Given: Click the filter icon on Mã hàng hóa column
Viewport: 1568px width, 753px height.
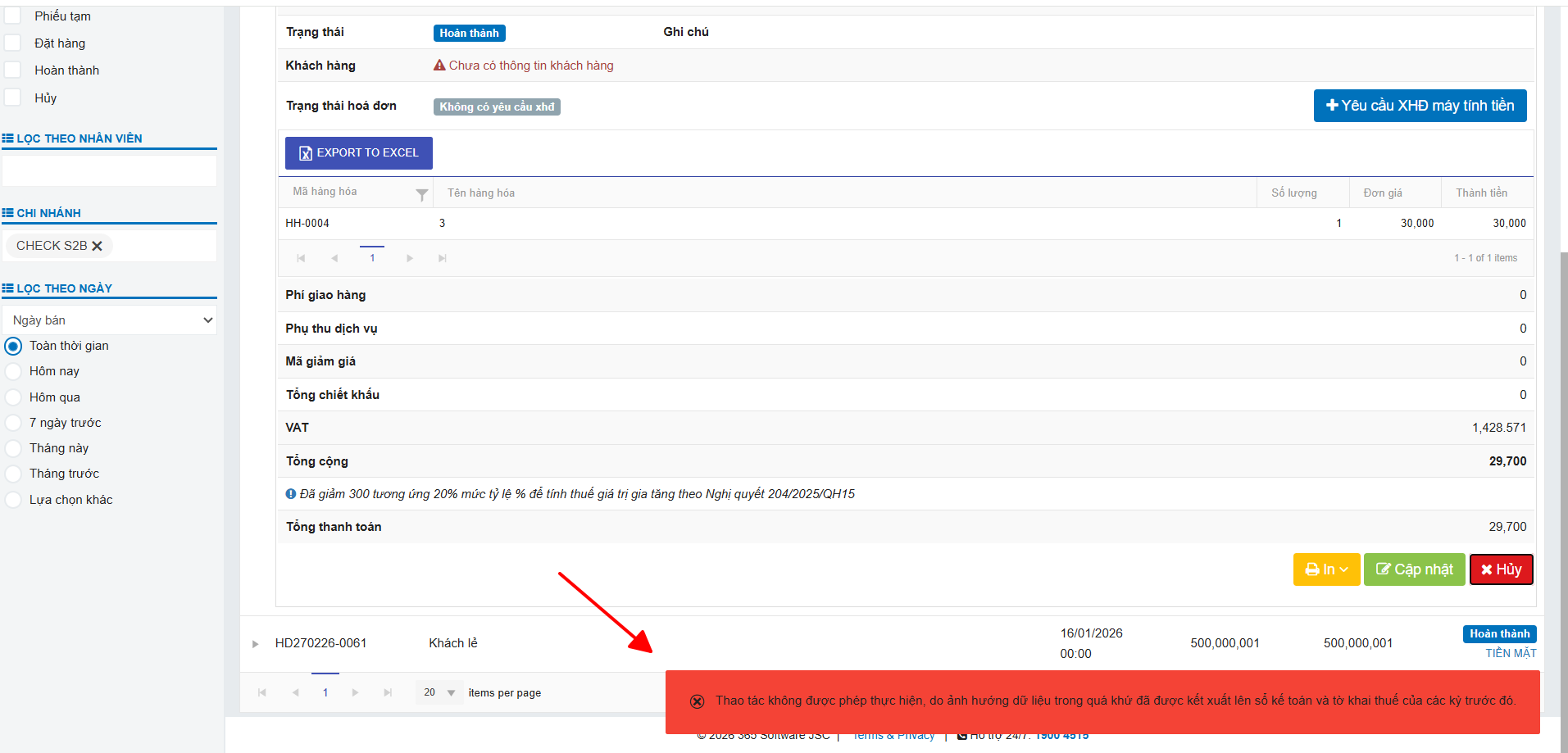Looking at the screenshot, I should click(x=421, y=194).
